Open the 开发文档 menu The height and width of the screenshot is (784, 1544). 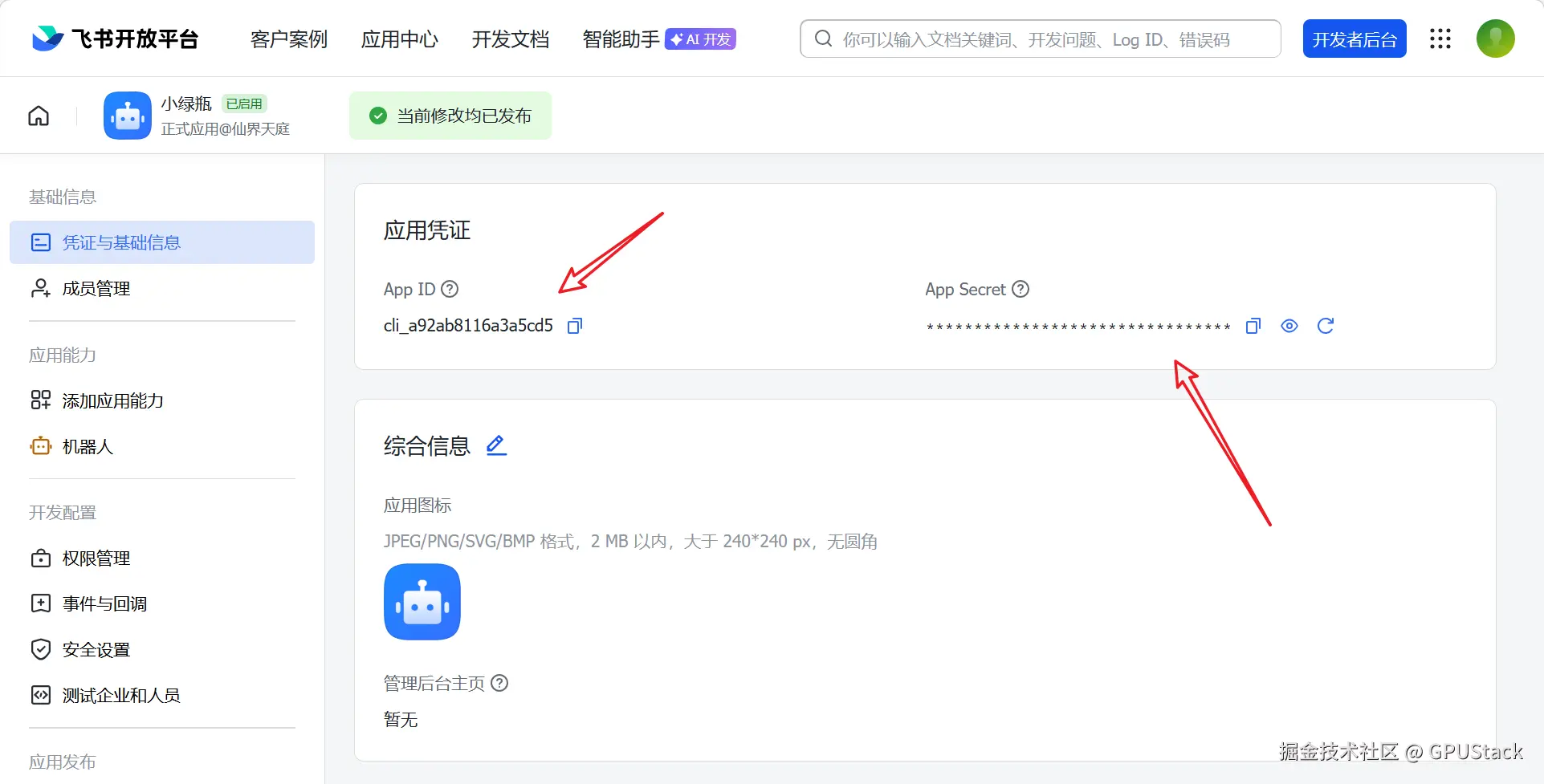click(x=511, y=39)
